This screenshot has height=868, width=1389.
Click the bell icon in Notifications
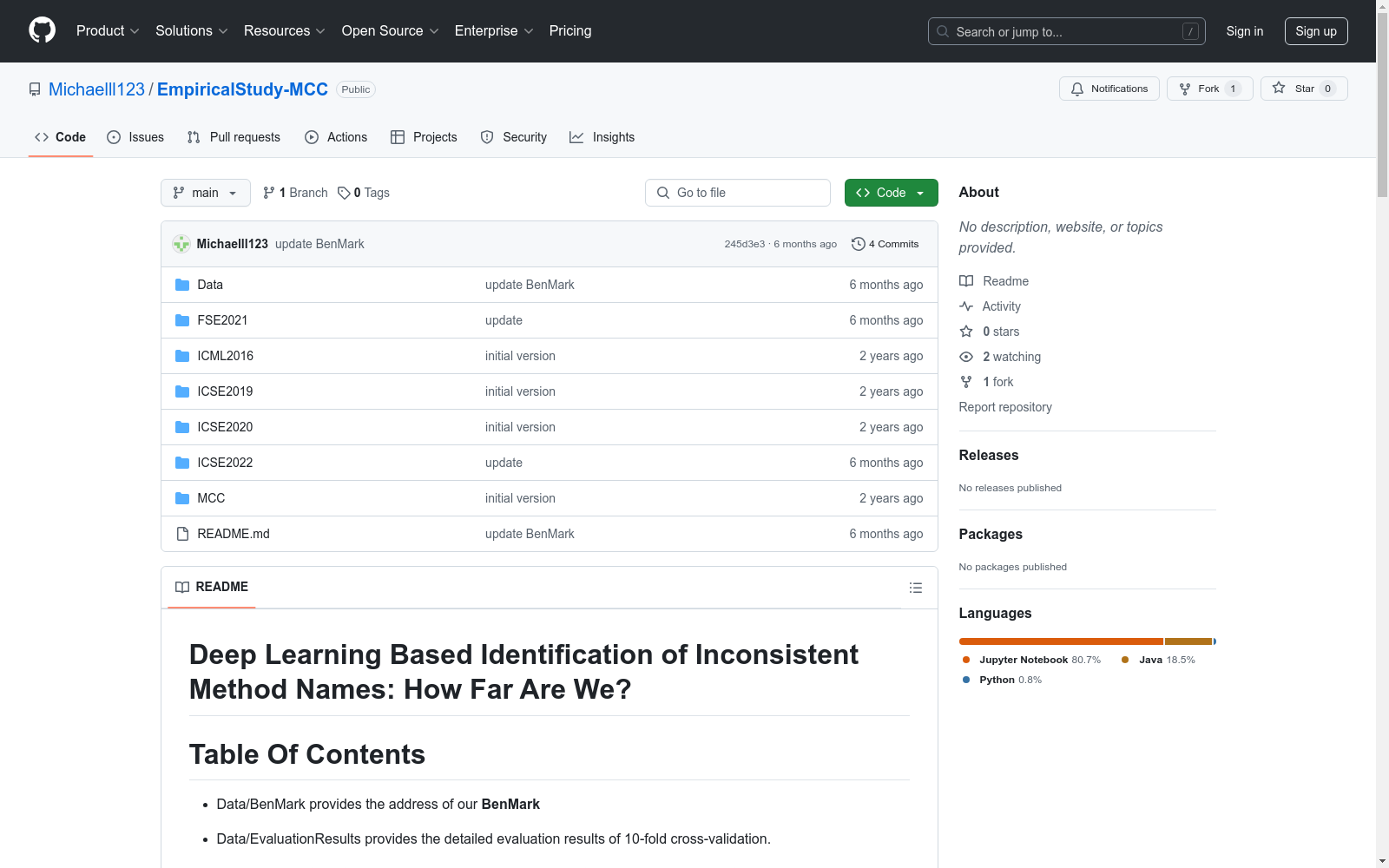pyautogui.click(x=1077, y=89)
